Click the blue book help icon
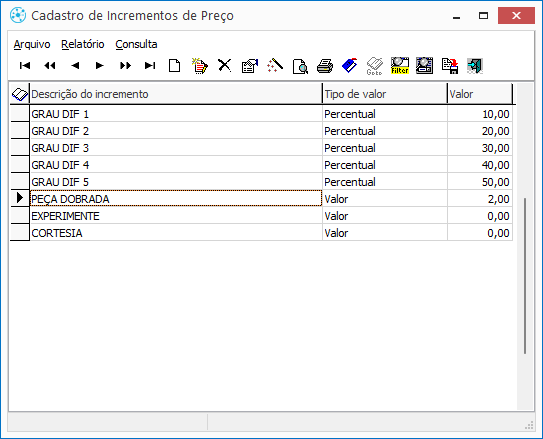This screenshot has height=439, width=543. coord(349,65)
